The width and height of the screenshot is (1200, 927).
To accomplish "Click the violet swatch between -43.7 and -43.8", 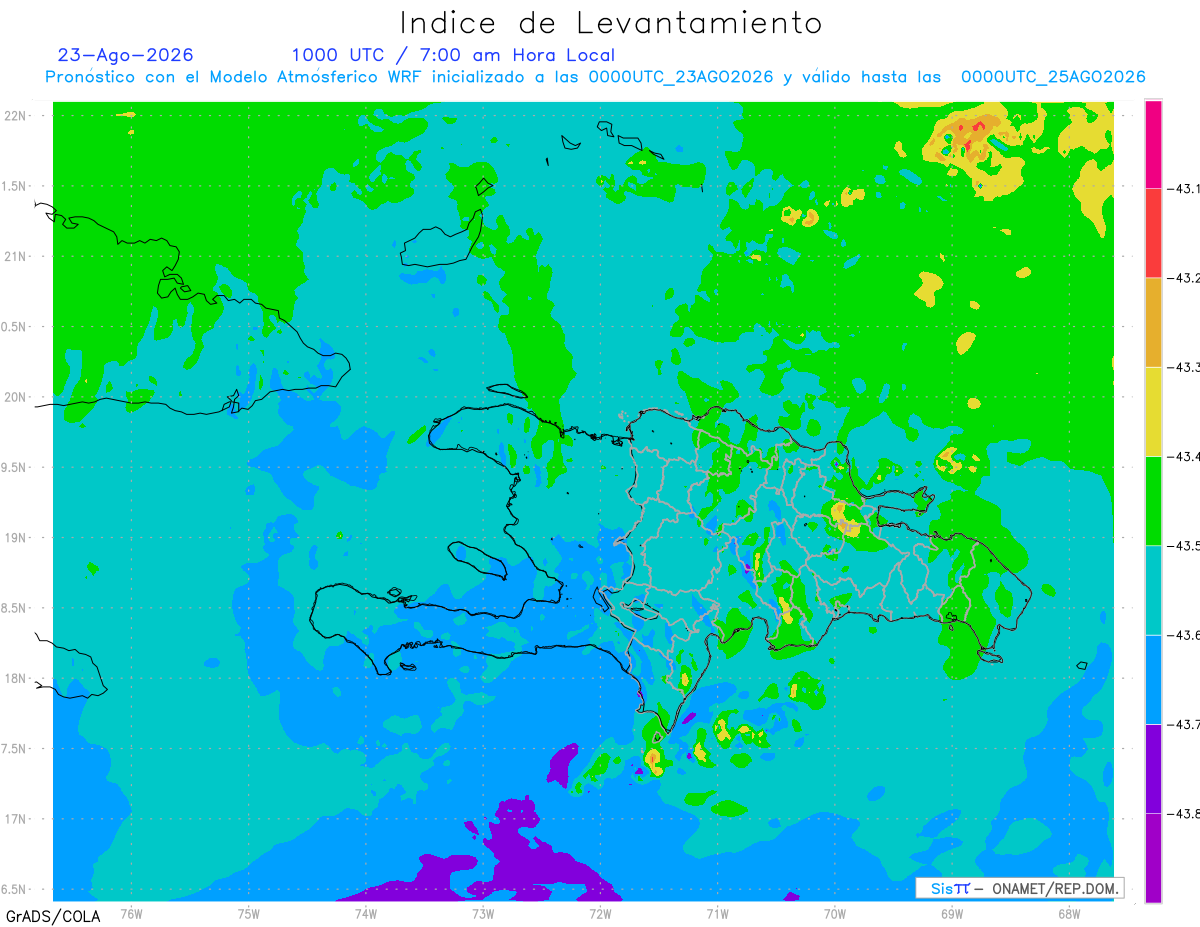I will (1153, 768).
